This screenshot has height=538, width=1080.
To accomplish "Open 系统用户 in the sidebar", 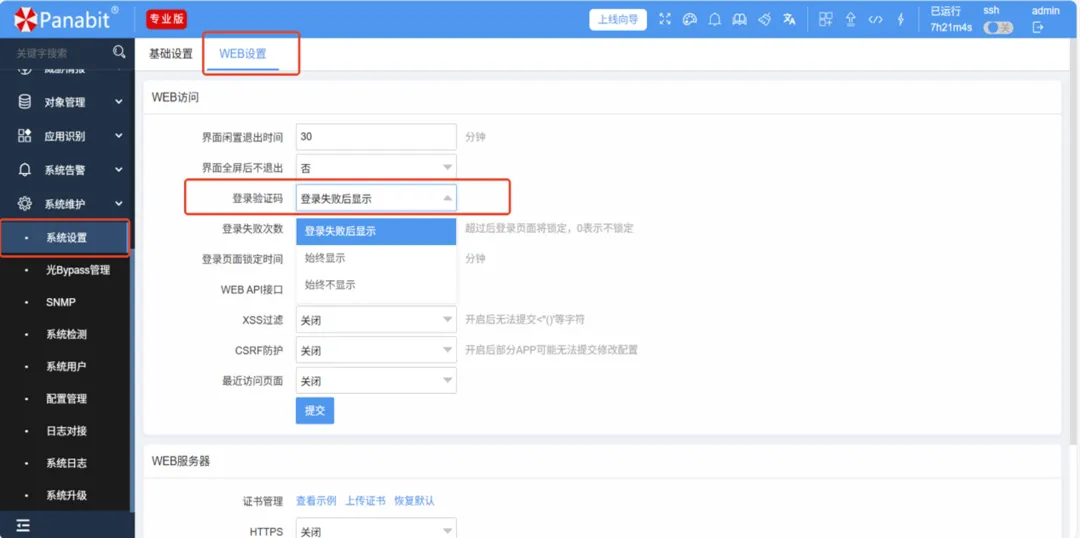I will (x=66, y=366).
